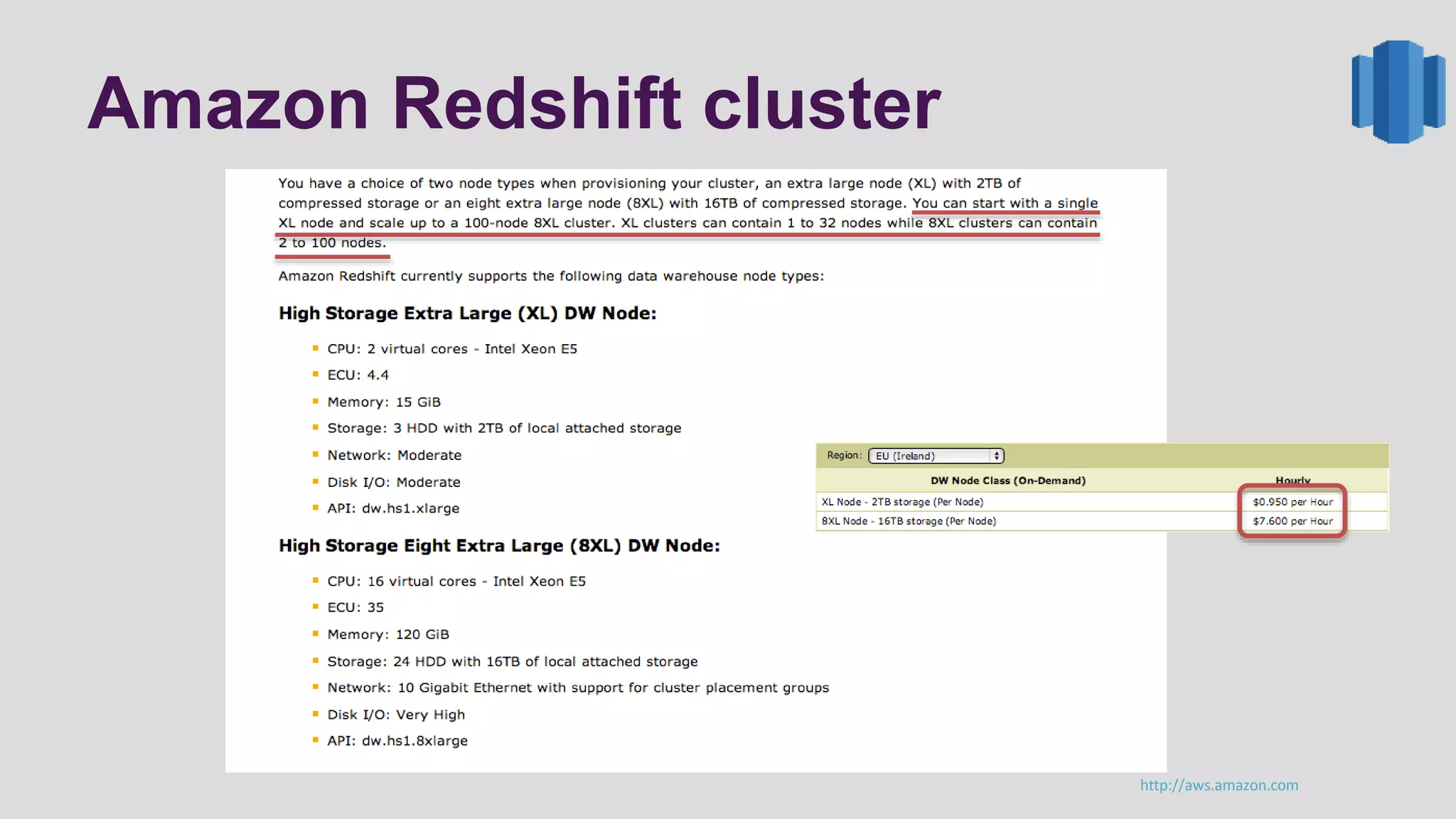Open the http://aws.amazon.com link
The width and height of the screenshot is (1456, 819).
click(1219, 785)
